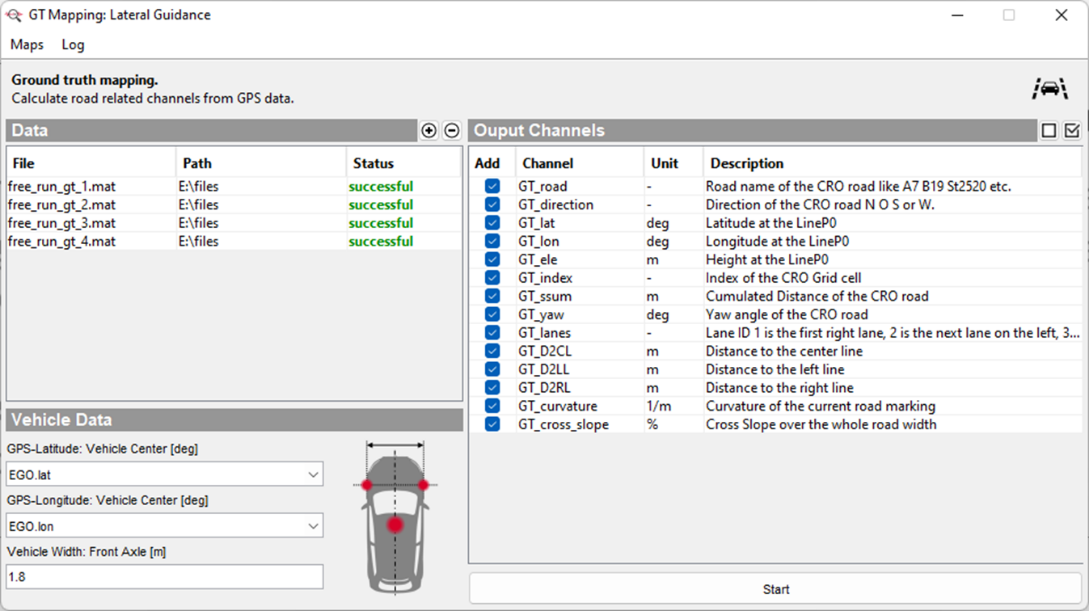
Task: Open the Log menu
Action: click(73, 45)
